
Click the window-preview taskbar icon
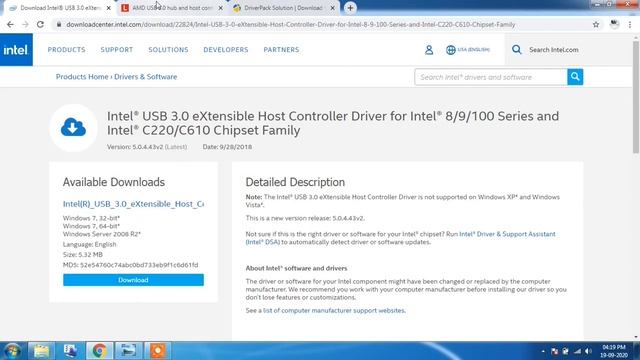(x=128, y=351)
